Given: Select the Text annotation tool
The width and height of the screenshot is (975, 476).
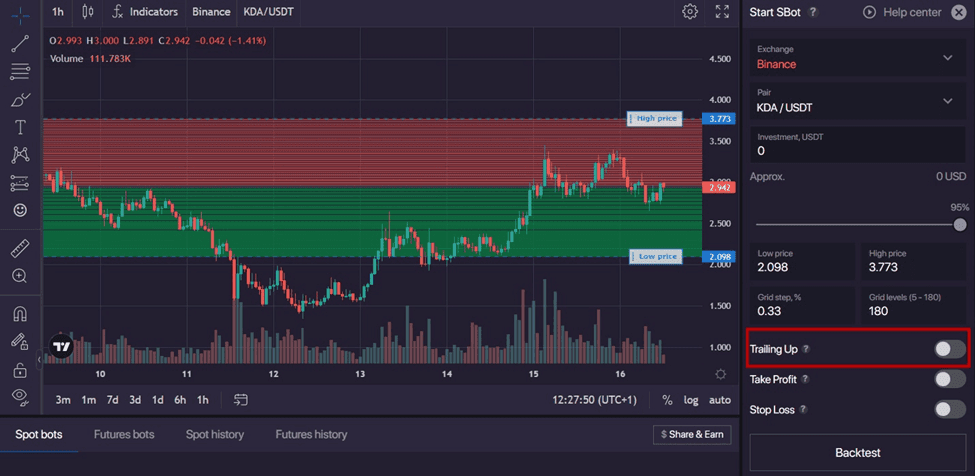Looking at the screenshot, I should 20,127.
